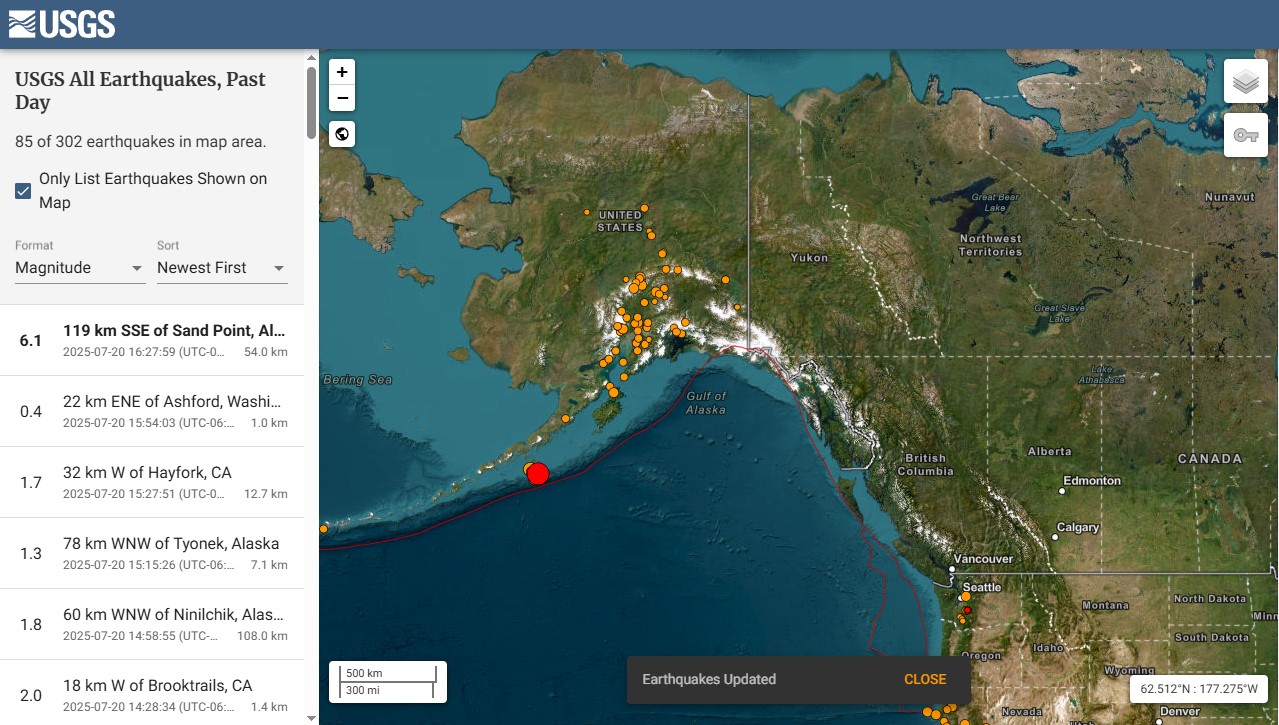Click the Gulf of Alaska label
The image size is (1279, 725).
coord(706,403)
